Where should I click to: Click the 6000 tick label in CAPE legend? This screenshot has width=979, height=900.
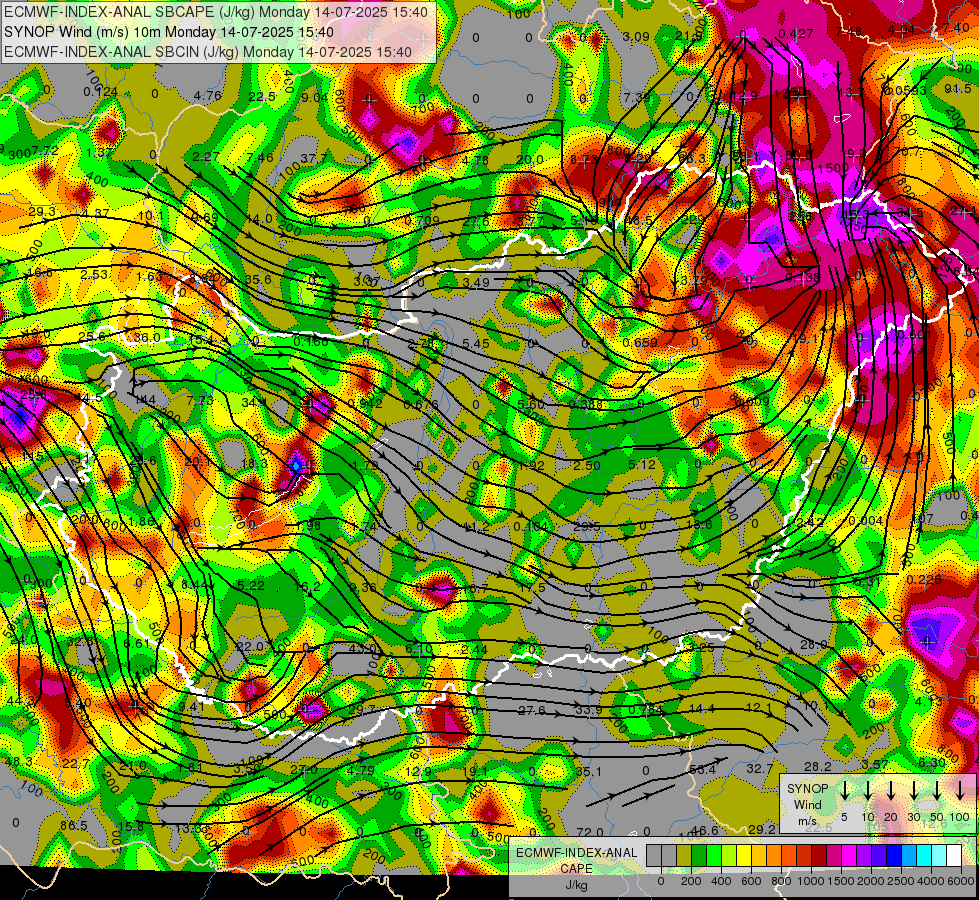pyautogui.click(x=961, y=881)
